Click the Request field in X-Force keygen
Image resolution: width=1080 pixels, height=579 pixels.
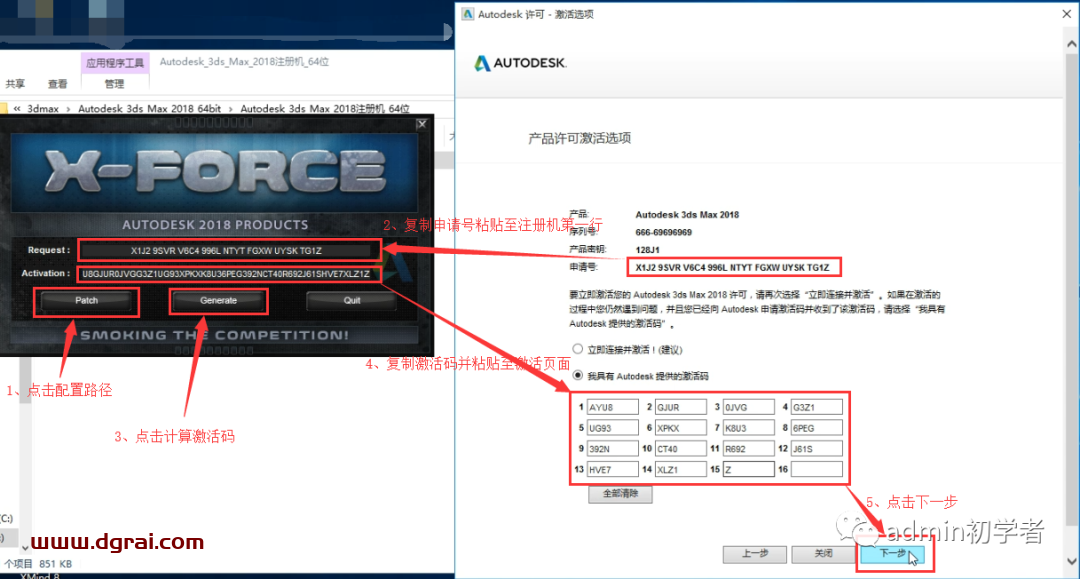click(228, 251)
